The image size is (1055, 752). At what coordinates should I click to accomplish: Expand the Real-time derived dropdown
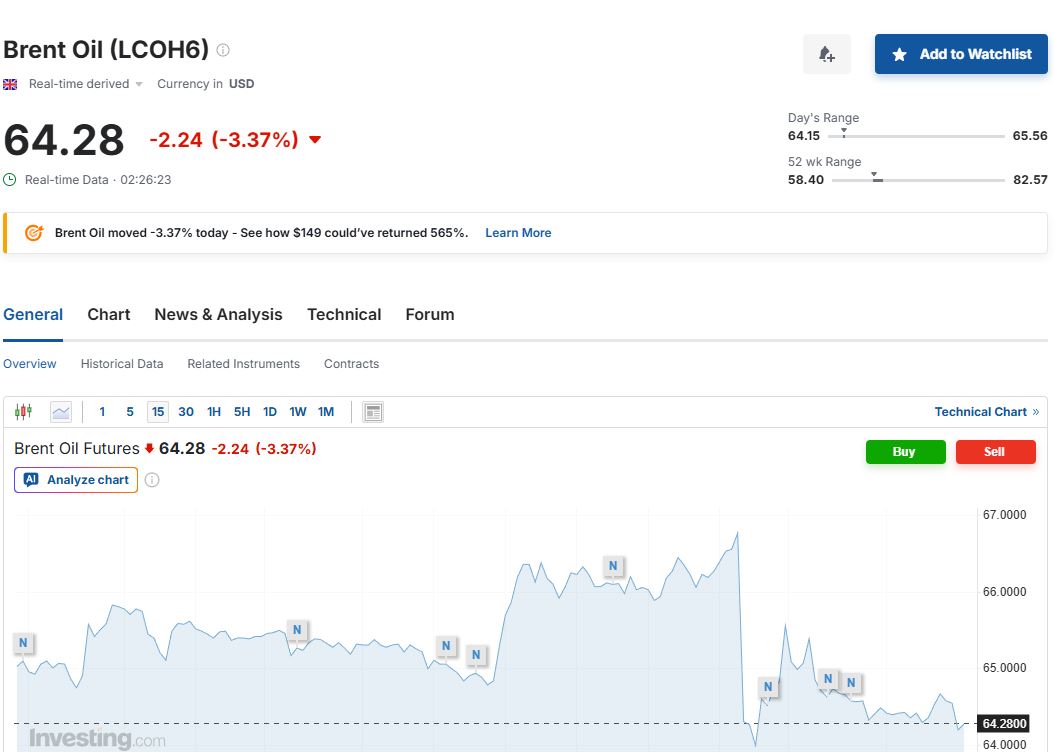tap(86, 84)
